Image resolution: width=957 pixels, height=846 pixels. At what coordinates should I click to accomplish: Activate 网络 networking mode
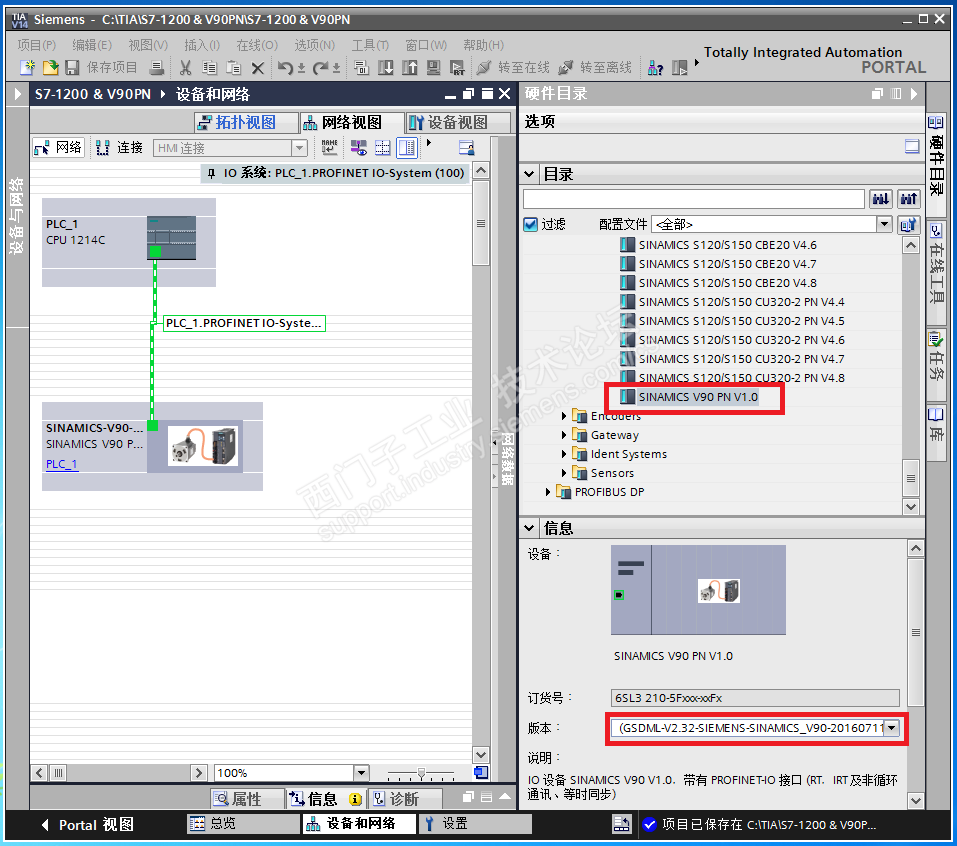pos(59,147)
